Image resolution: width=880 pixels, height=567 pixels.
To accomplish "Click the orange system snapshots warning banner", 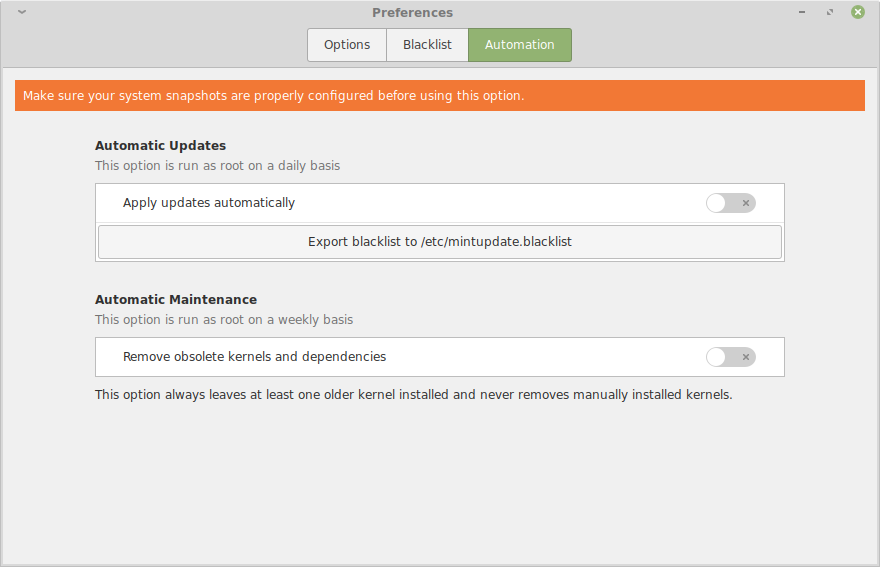I will (440, 96).
